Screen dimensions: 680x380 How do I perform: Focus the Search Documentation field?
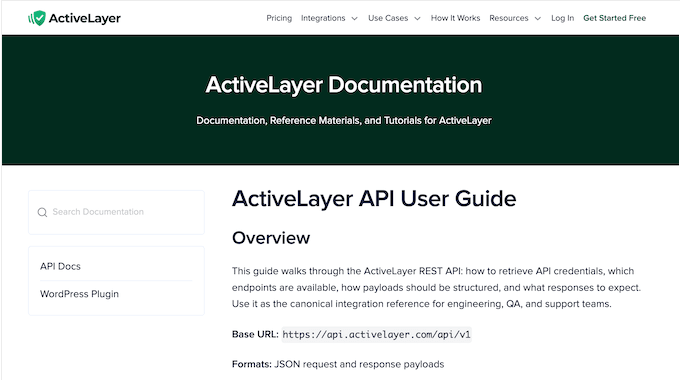(116, 212)
